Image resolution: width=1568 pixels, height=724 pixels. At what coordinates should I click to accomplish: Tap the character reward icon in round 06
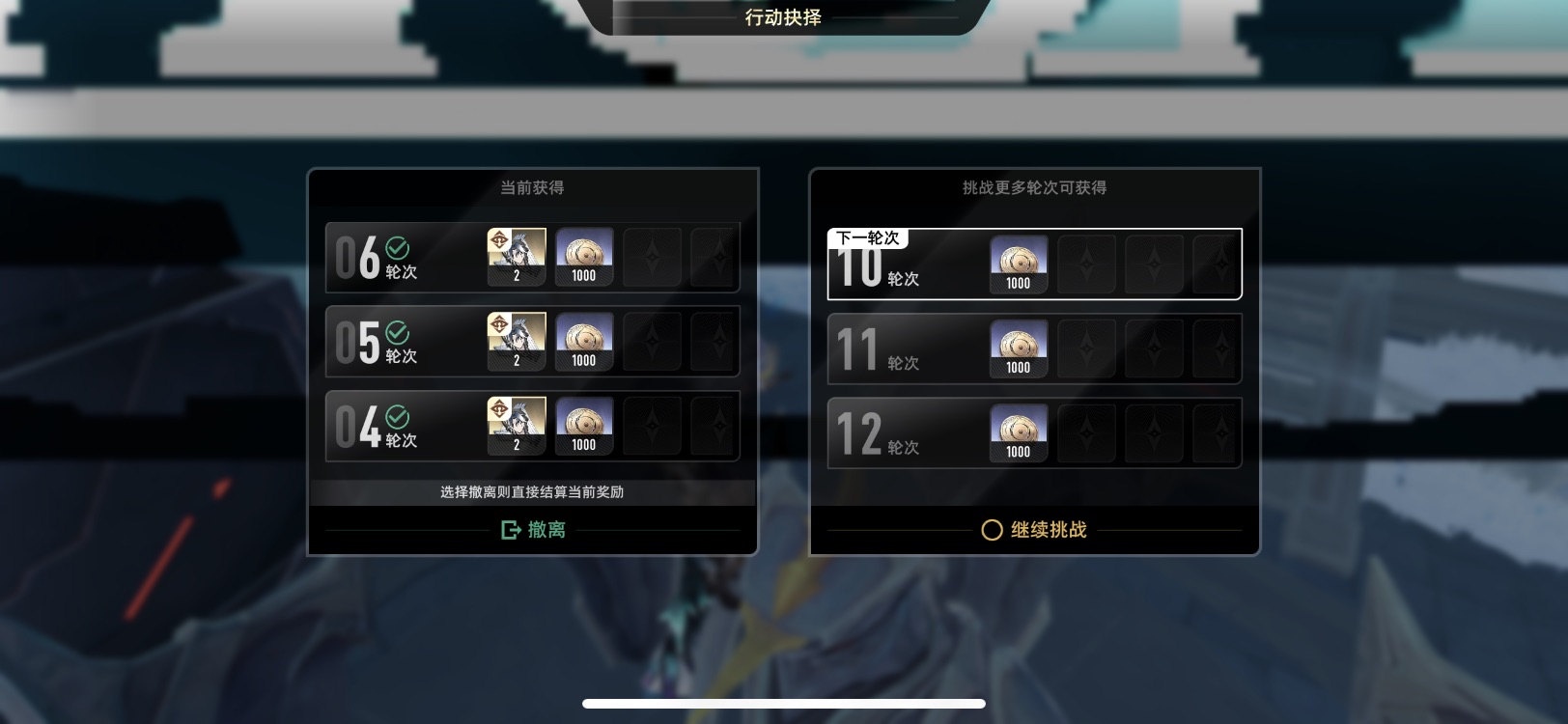click(x=517, y=257)
